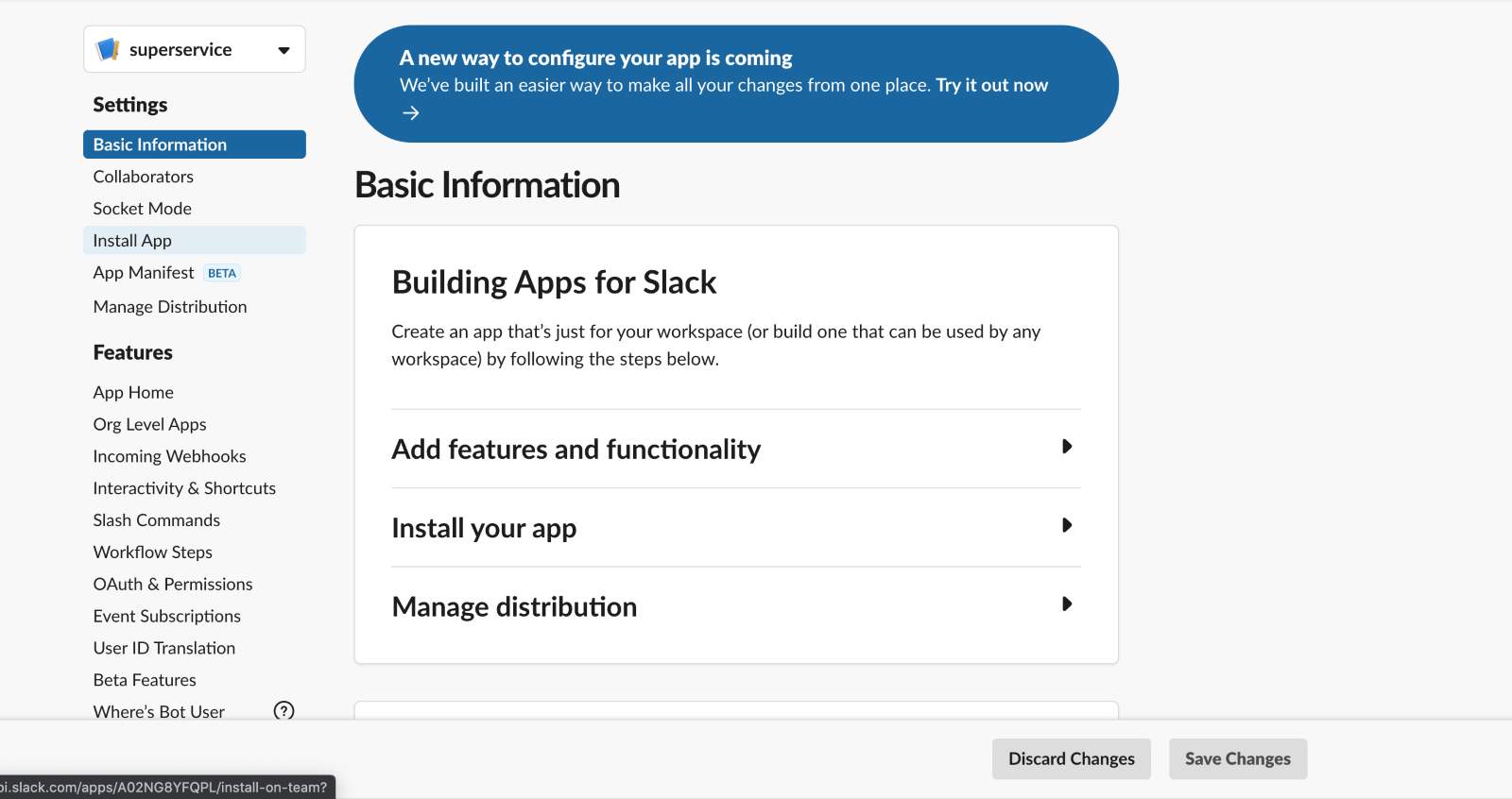This screenshot has width=1512, height=799.
Task: Click the help icon beside Where's Bot User
Action: [x=283, y=711]
